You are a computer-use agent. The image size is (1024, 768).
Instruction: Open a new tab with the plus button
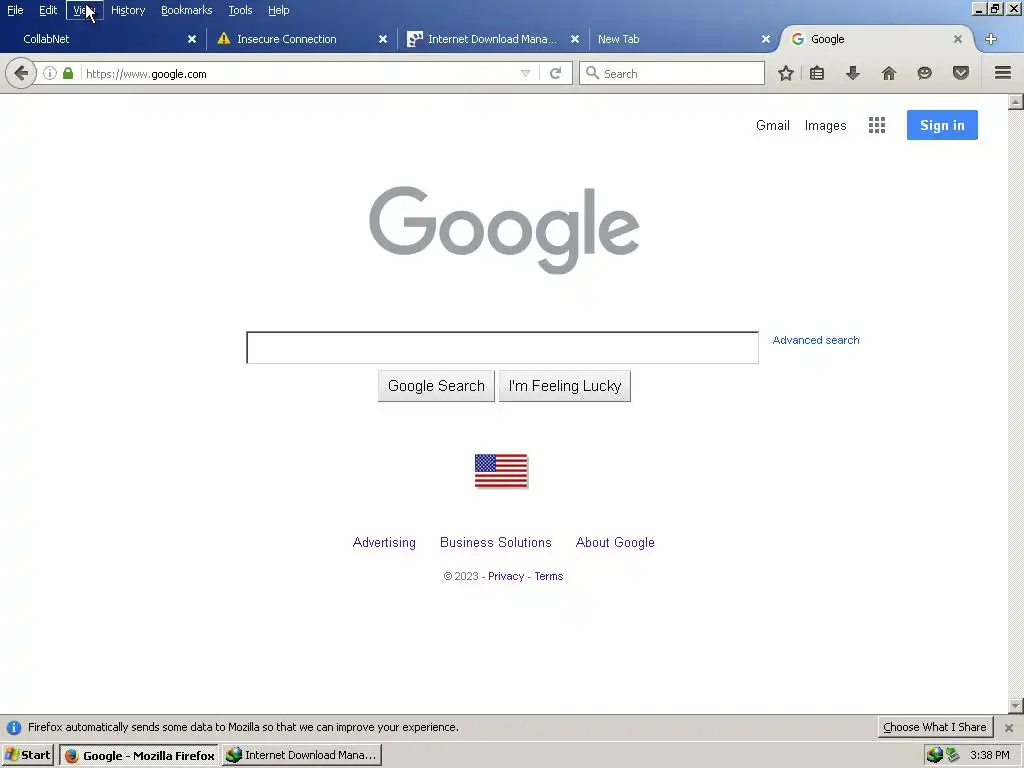[x=991, y=39]
